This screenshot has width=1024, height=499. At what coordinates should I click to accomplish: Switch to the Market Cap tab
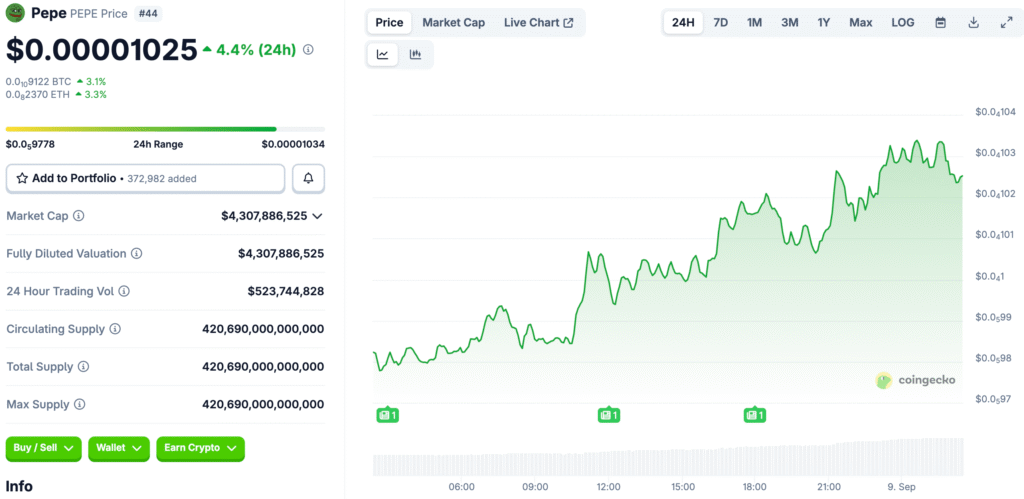(453, 23)
